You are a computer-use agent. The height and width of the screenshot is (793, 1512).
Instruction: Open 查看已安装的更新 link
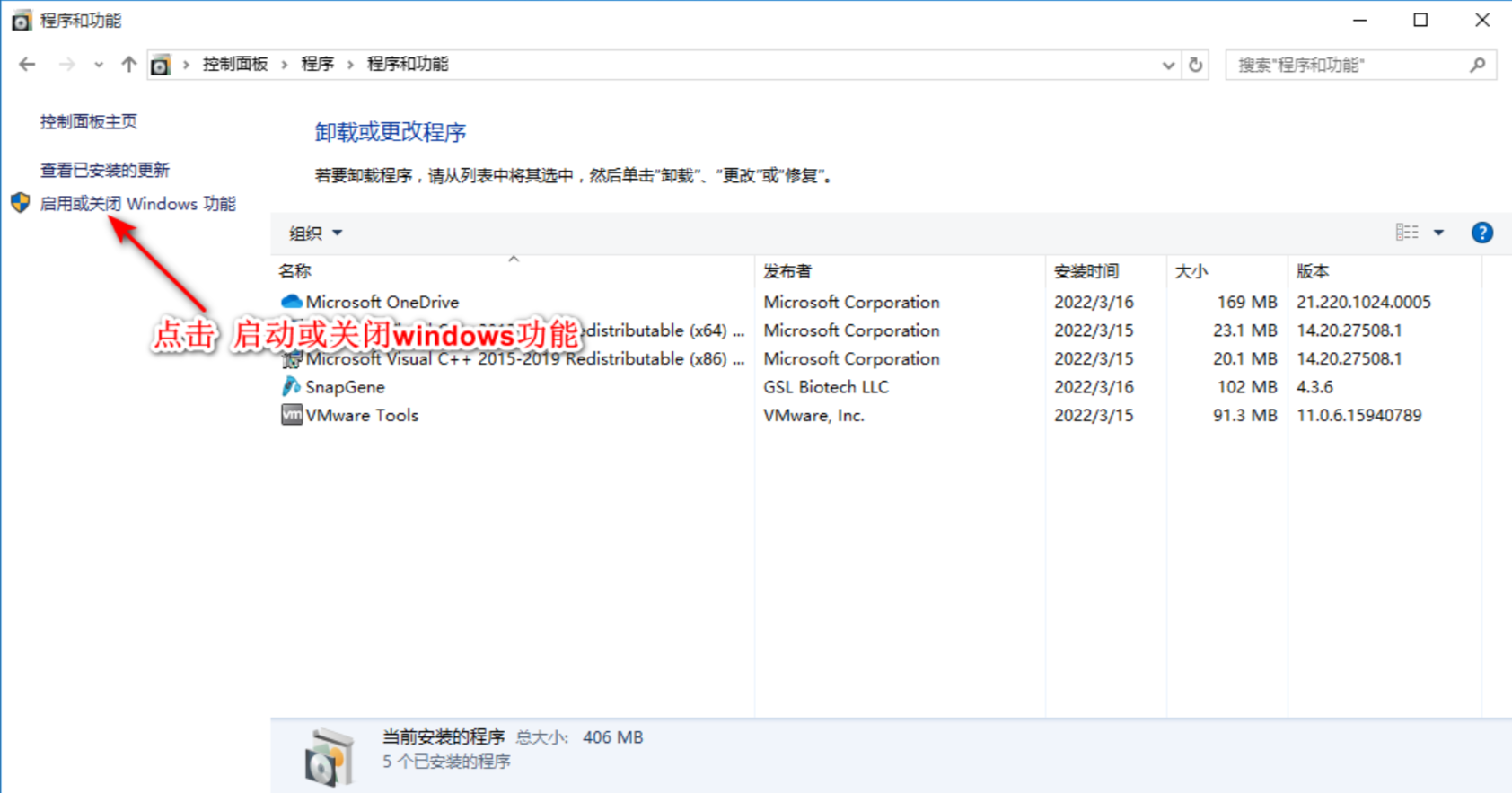click(104, 170)
